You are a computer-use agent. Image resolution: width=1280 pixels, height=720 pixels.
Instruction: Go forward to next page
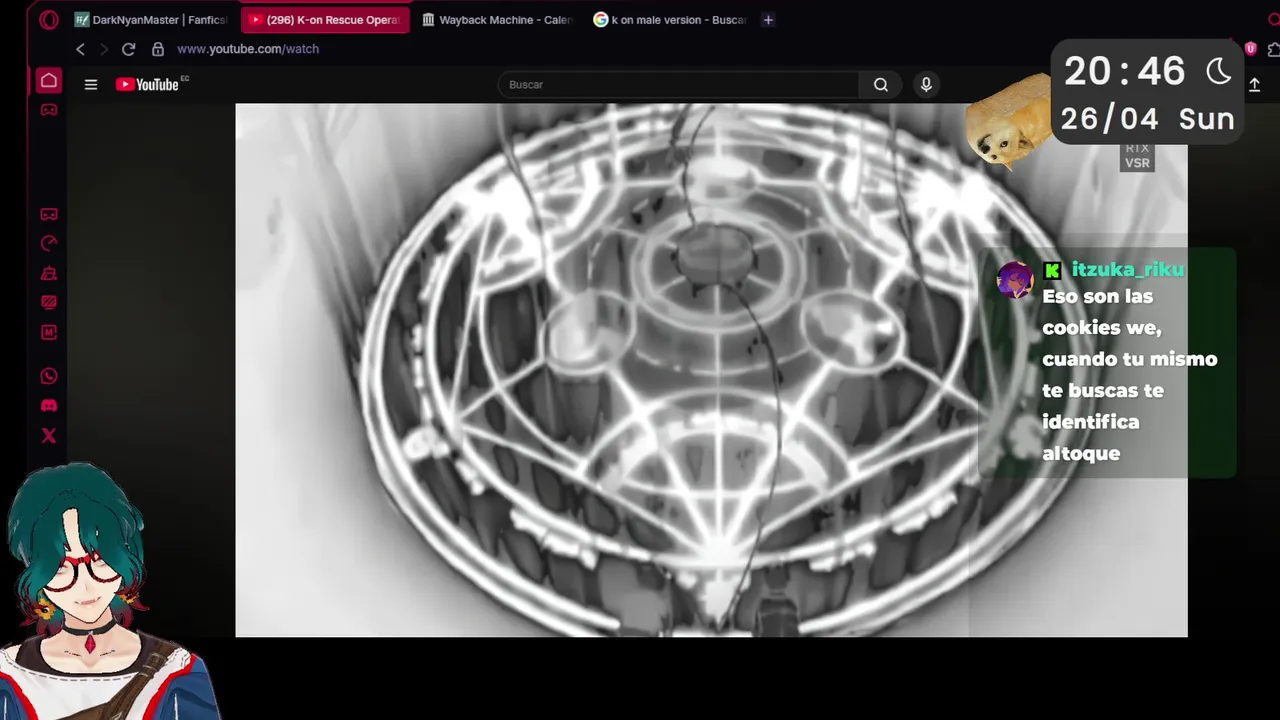point(103,49)
